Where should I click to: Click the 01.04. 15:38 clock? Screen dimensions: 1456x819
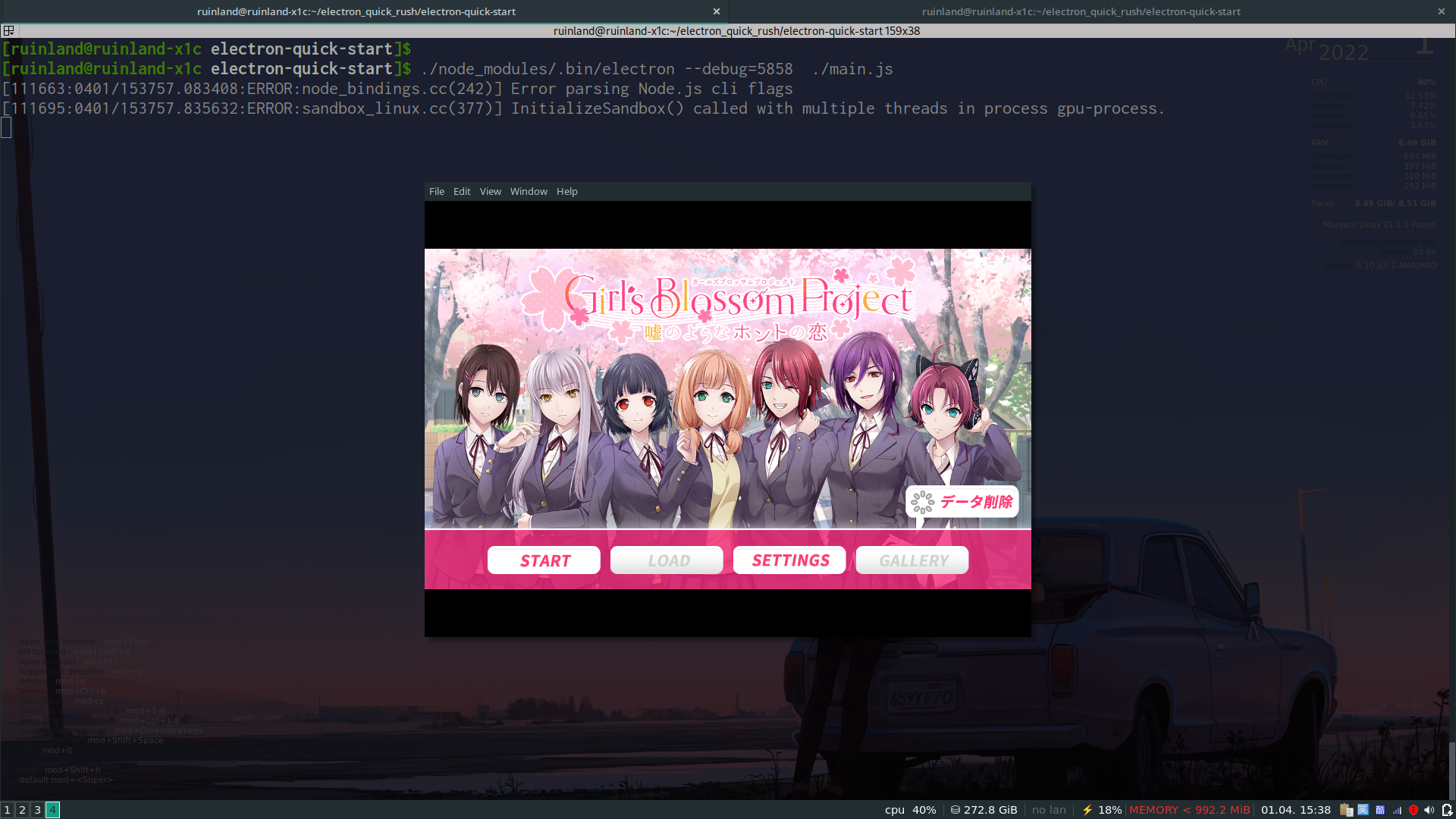coord(1295,810)
